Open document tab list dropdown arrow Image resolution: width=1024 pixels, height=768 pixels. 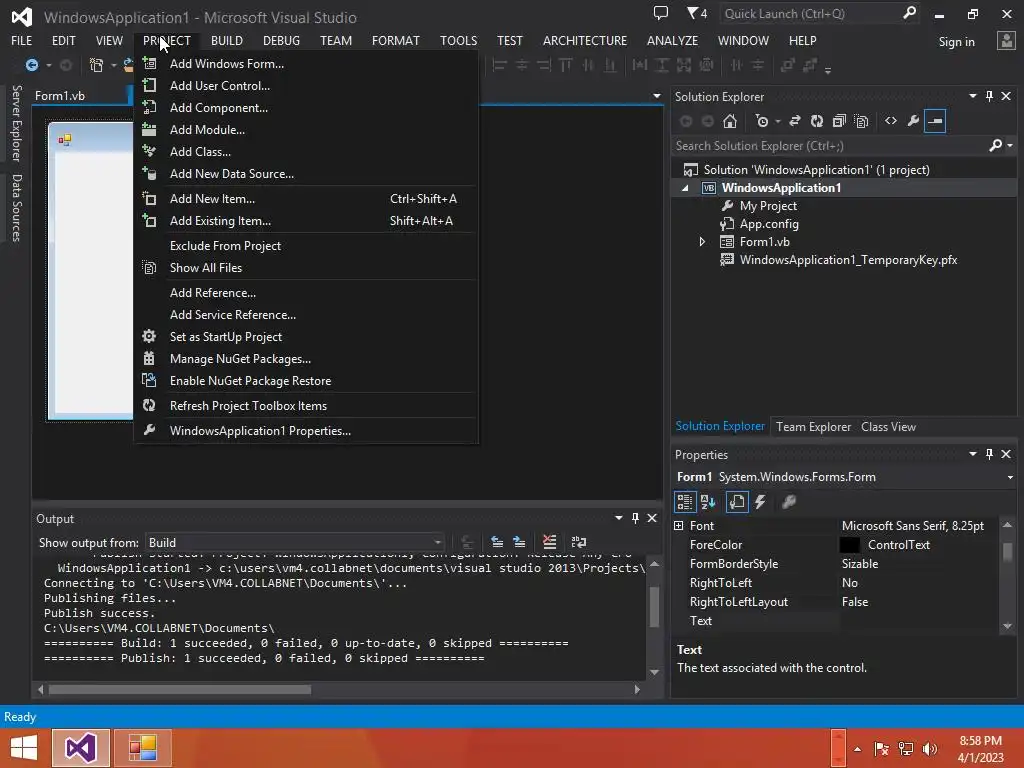point(656,96)
